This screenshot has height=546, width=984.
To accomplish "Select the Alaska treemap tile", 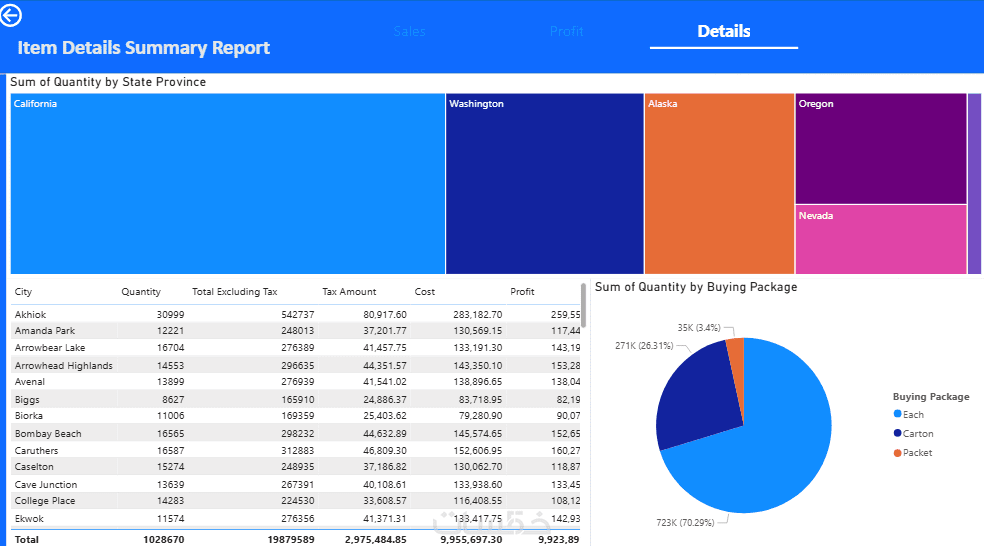I will 719,184.
